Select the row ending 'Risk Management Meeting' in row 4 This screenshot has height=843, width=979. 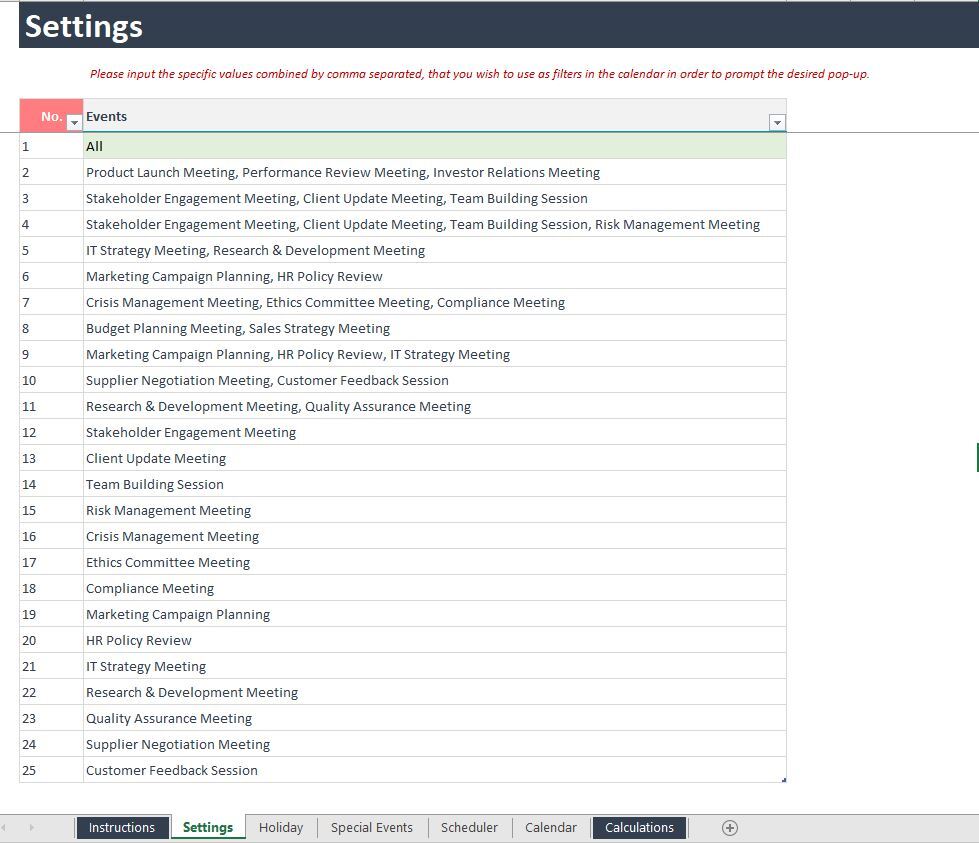(435, 224)
